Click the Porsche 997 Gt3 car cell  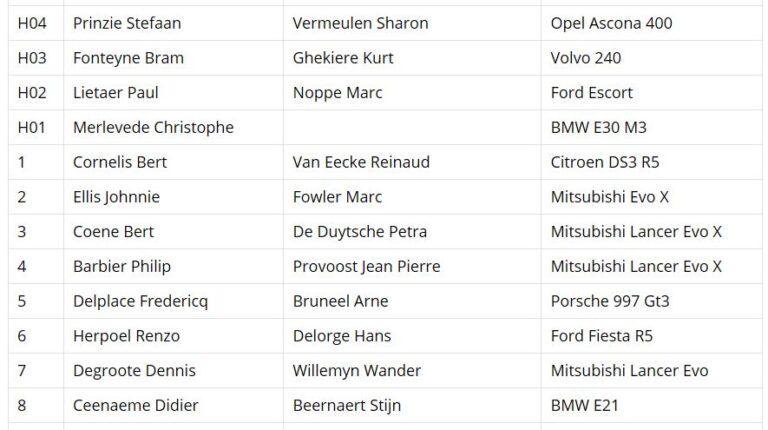click(651, 301)
